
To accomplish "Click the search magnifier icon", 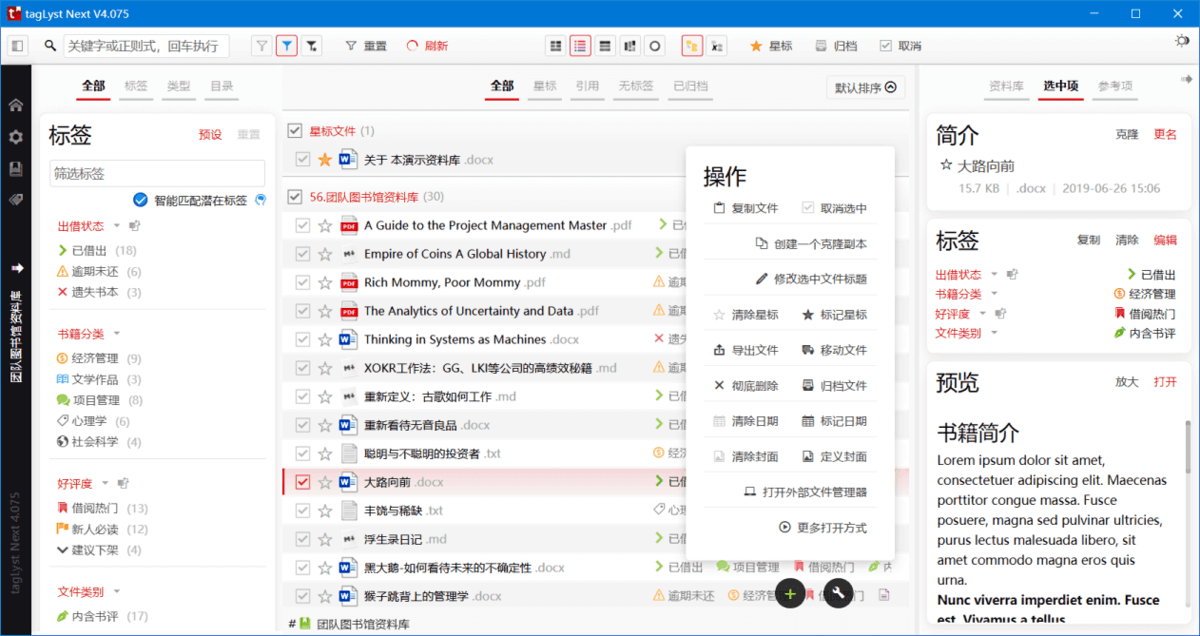I will [x=50, y=46].
